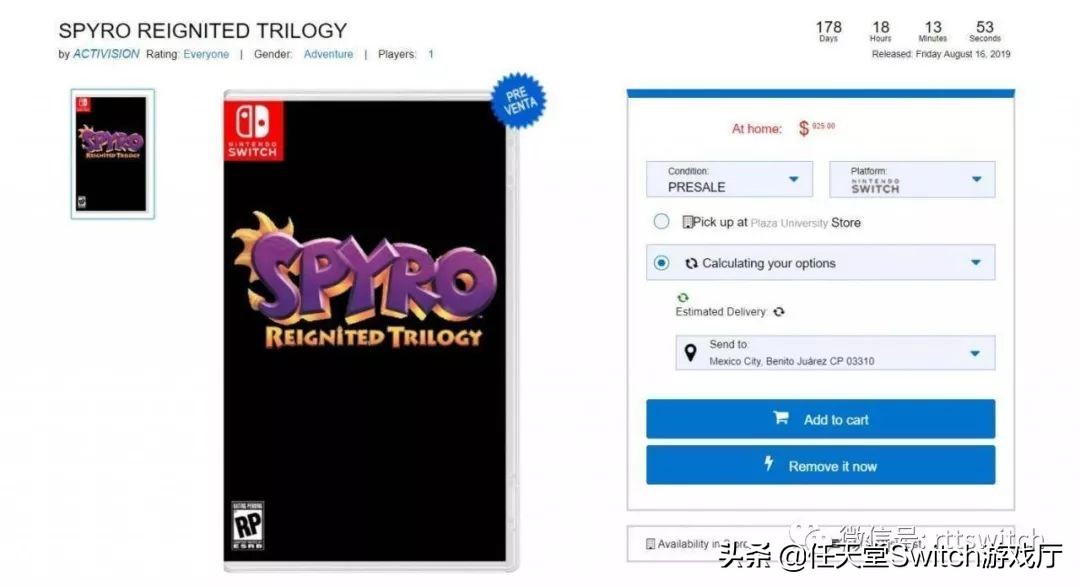The image size is (1080, 587).
Task: Click the Availability in store icon
Action: coord(650,544)
